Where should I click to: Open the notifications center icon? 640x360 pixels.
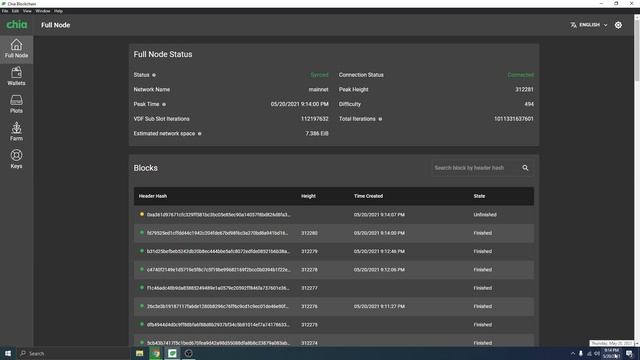click(629, 353)
